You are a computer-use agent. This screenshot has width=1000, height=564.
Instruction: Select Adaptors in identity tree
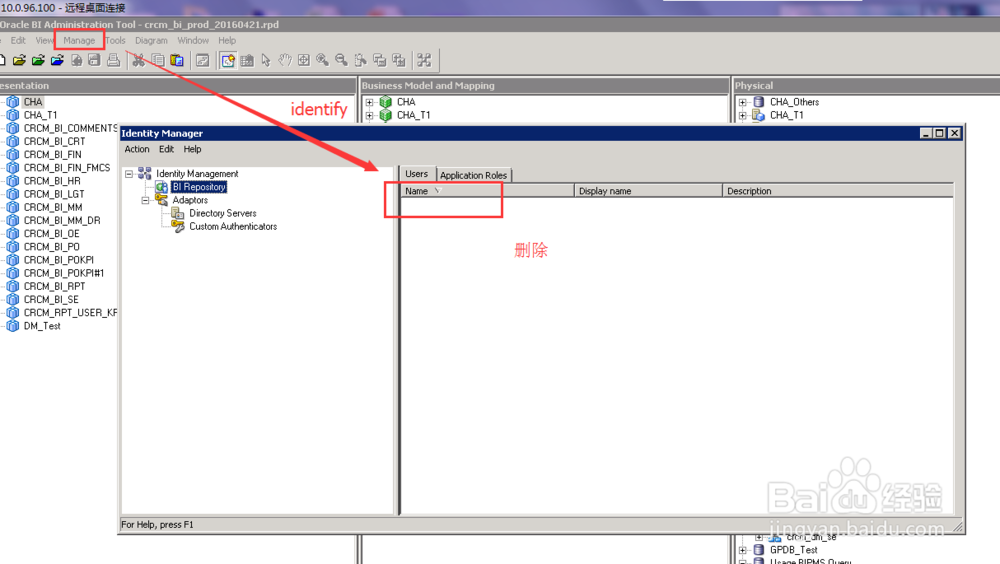(x=190, y=200)
